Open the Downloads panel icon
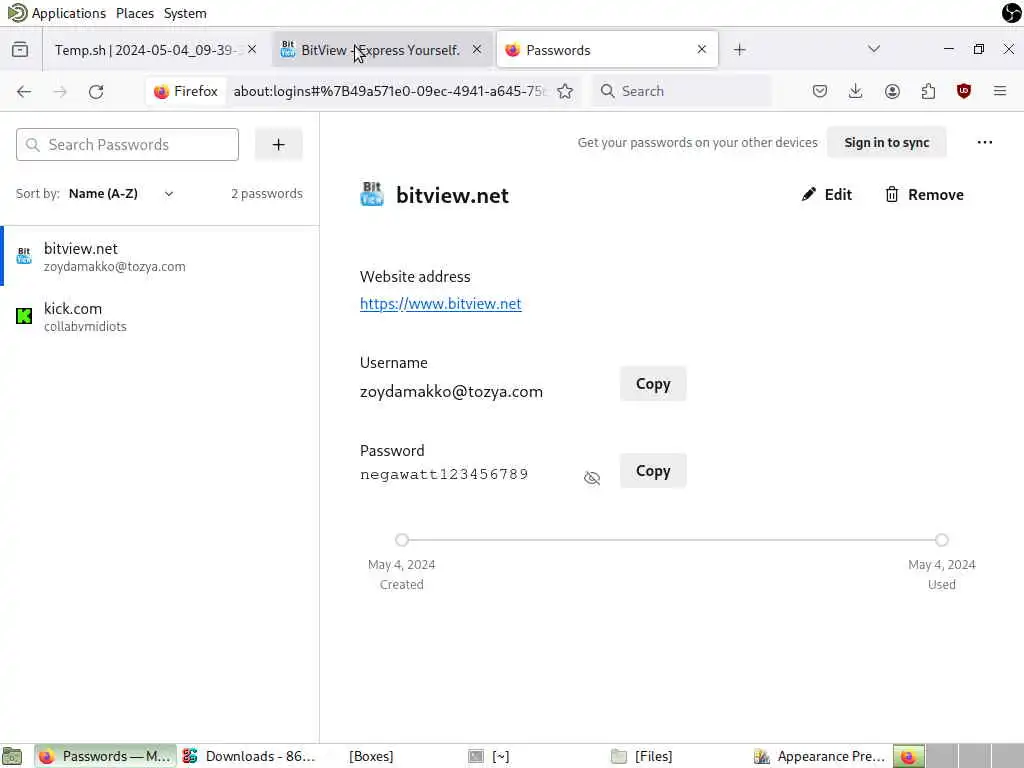Viewport: 1024px width, 768px height. 856,91
